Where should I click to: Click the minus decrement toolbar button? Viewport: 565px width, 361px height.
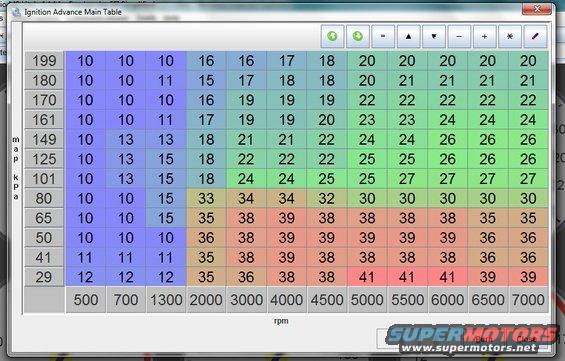[x=459, y=36]
